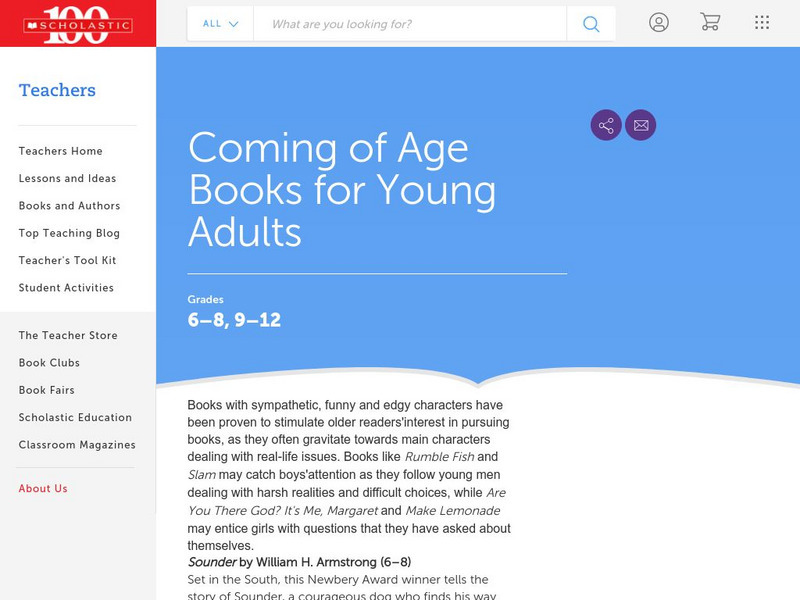This screenshot has height=600, width=800.
Task: Open the shopping cart icon
Action: tap(710, 22)
